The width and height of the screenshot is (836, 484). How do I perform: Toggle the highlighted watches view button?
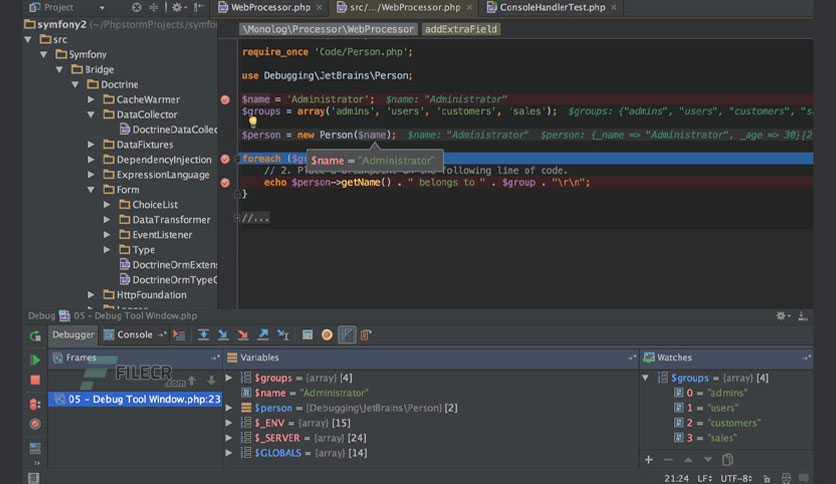(x=347, y=335)
